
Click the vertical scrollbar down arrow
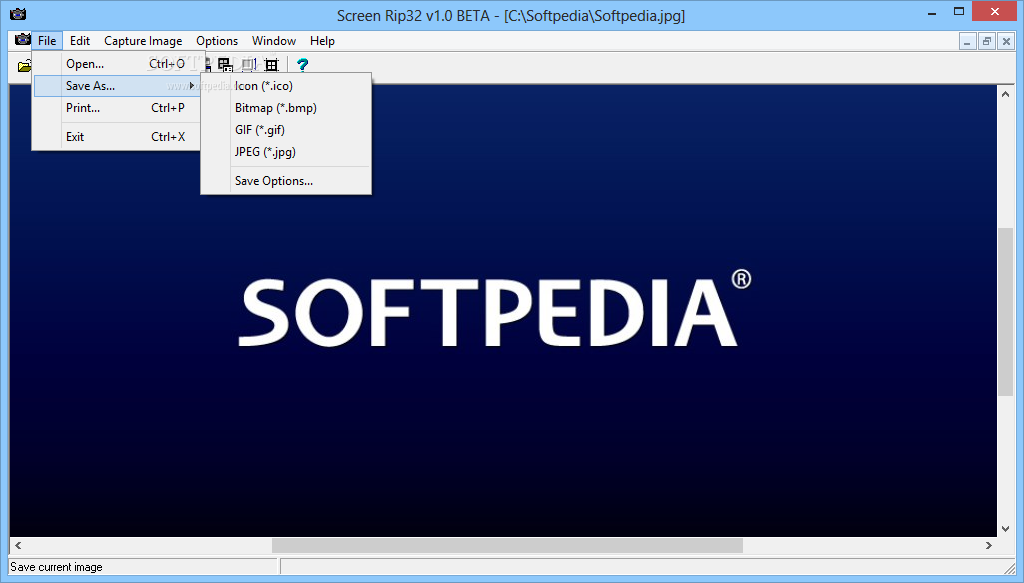point(1006,529)
